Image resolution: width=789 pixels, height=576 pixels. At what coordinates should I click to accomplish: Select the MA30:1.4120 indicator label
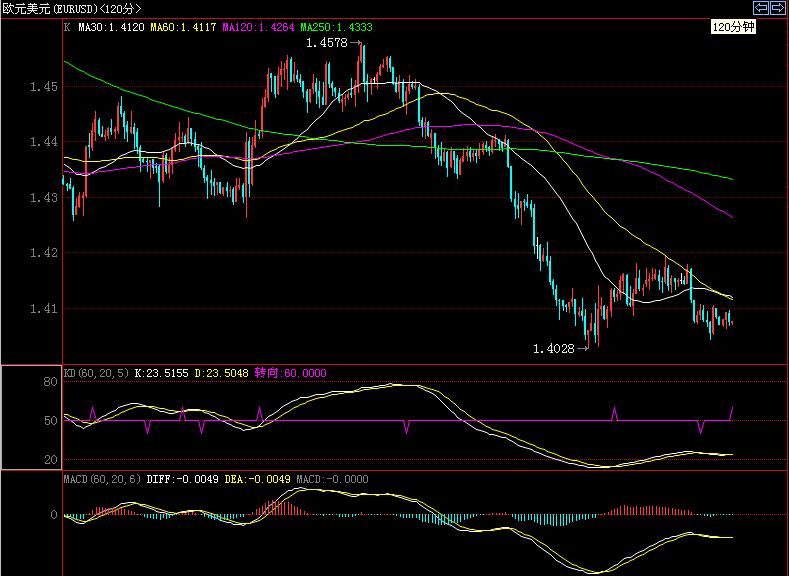(111, 27)
